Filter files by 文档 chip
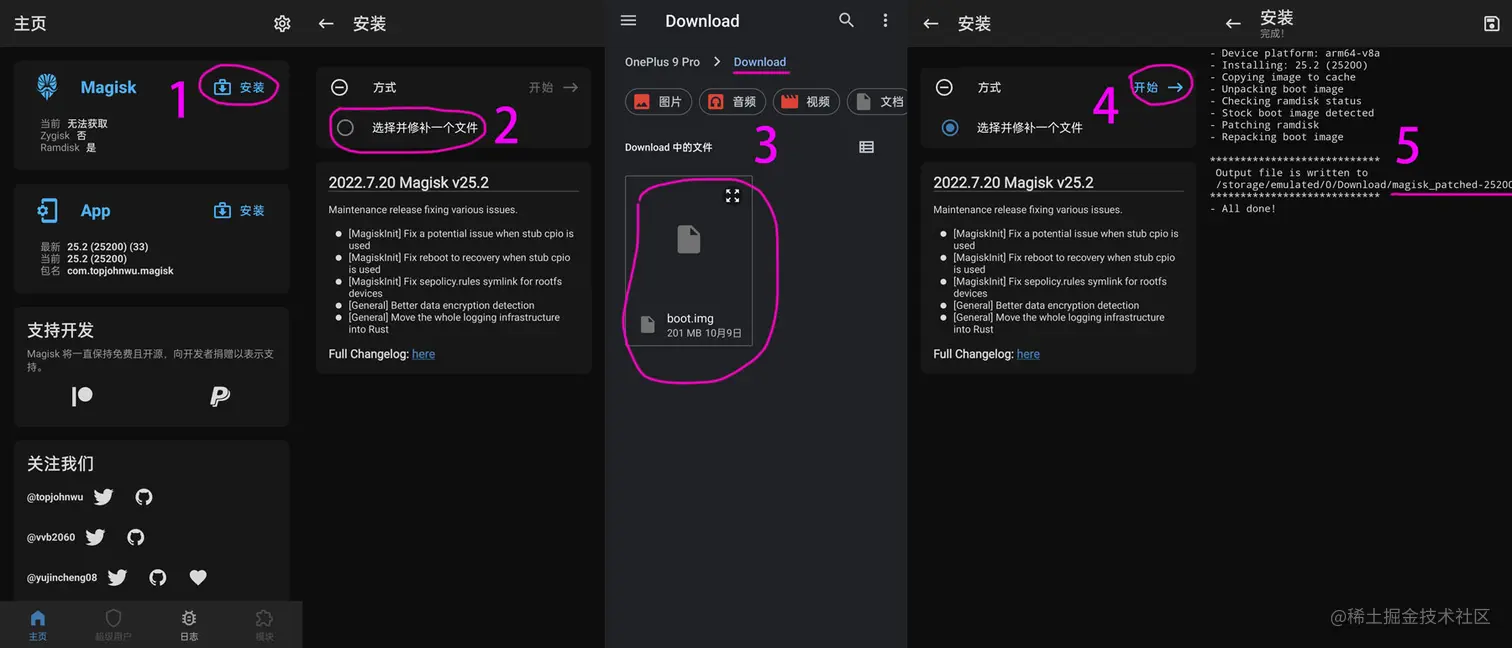The height and width of the screenshot is (648, 1512). pos(877,102)
